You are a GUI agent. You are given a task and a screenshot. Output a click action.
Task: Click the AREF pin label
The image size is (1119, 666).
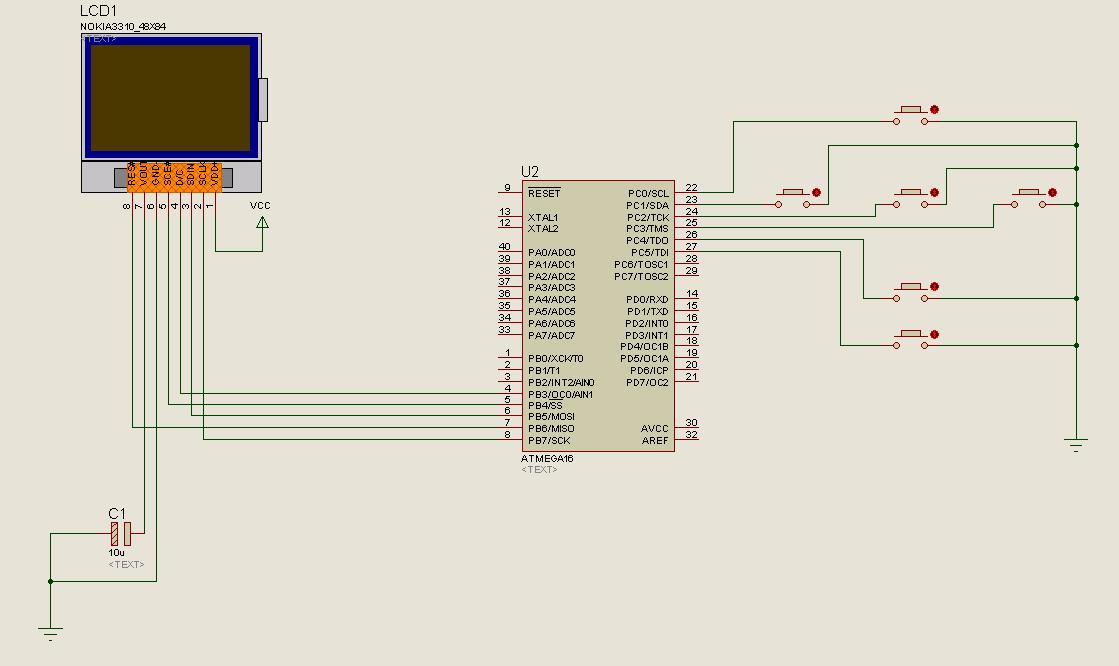(x=655, y=440)
